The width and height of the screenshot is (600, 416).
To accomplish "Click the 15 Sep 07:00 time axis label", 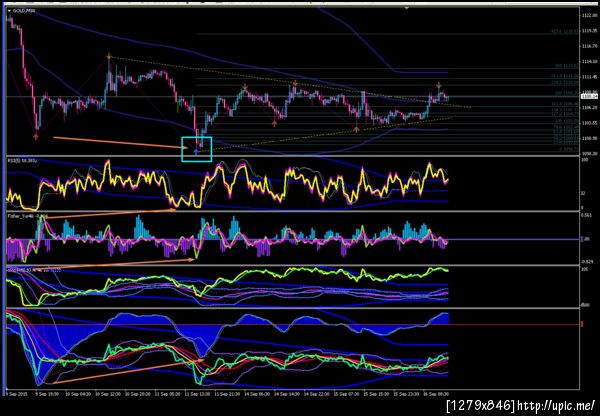I will 348,393.
